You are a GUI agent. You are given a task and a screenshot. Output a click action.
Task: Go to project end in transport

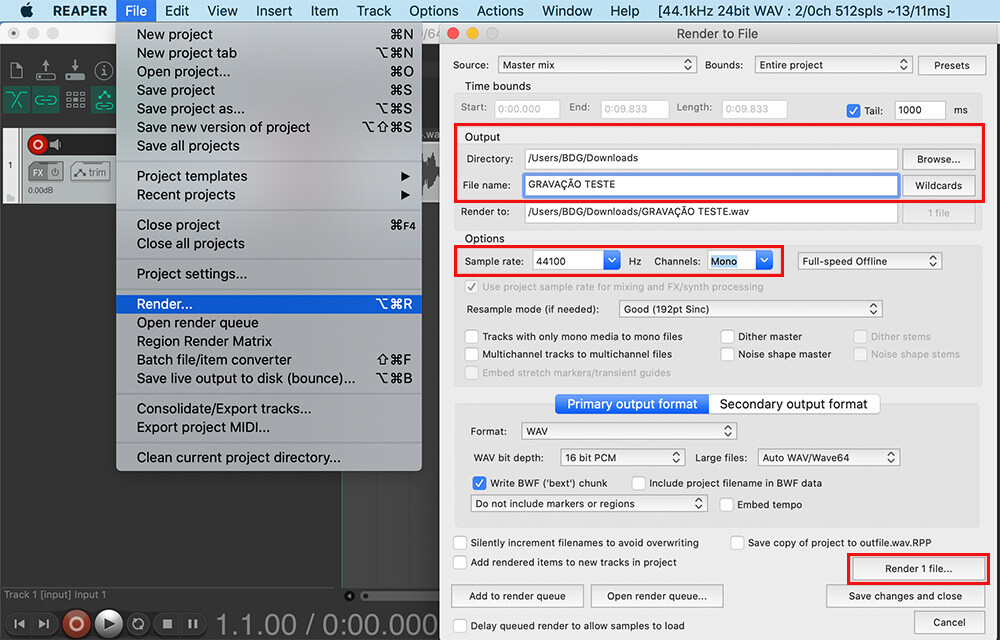(44, 623)
